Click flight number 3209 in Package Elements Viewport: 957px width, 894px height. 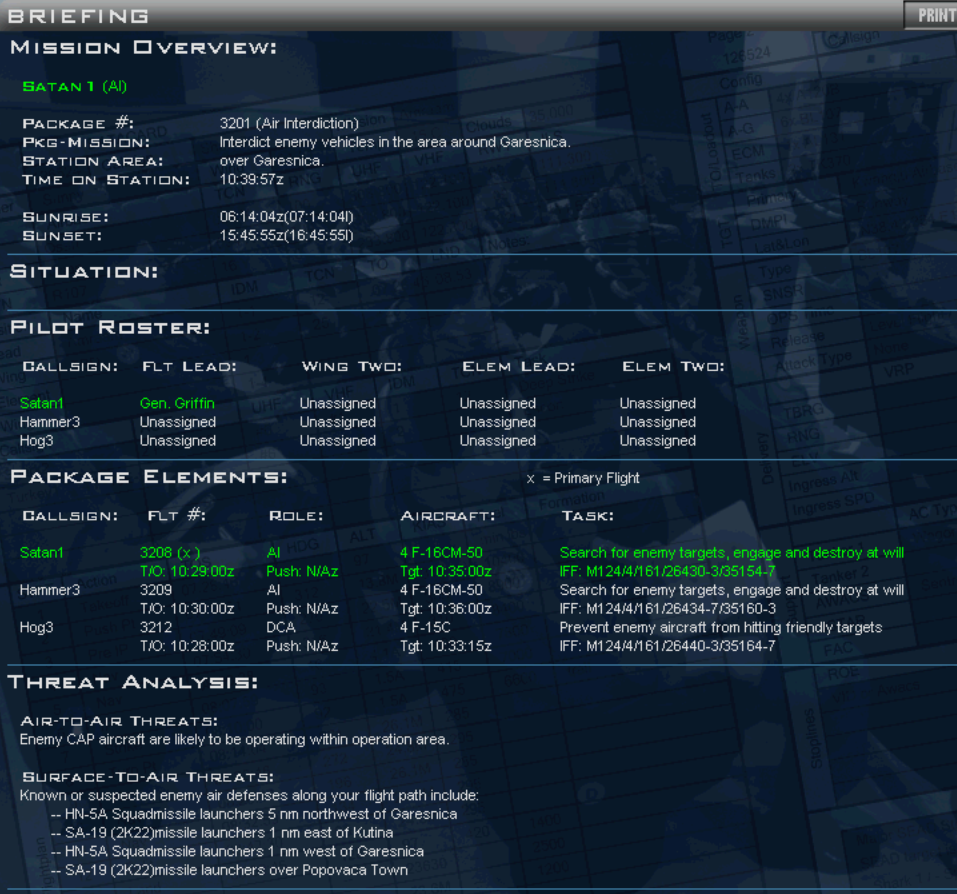[156, 590]
